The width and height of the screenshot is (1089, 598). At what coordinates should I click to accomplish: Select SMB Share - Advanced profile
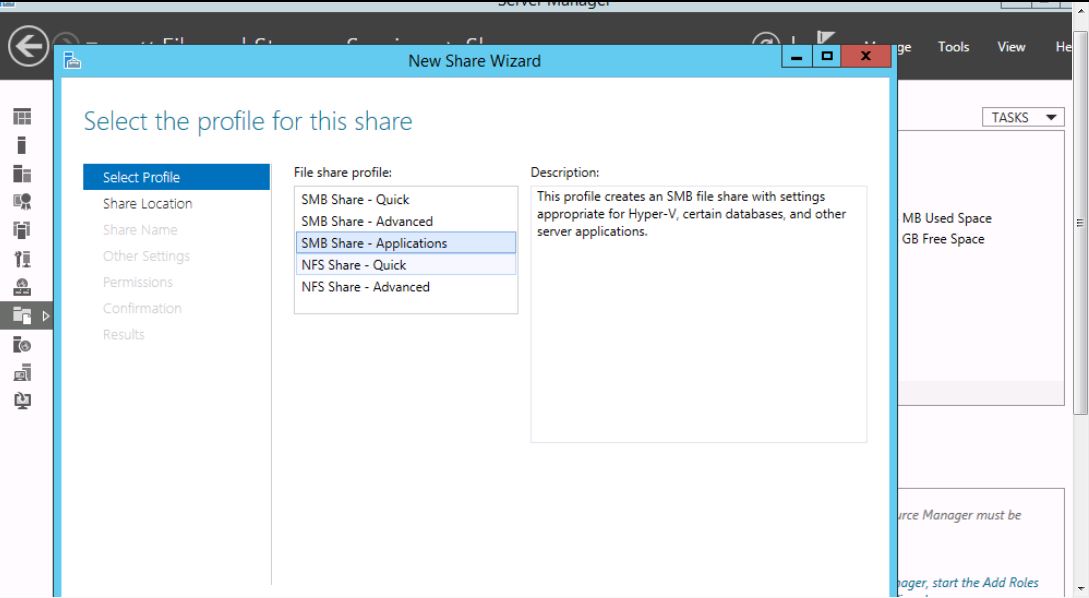pyautogui.click(x=367, y=221)
